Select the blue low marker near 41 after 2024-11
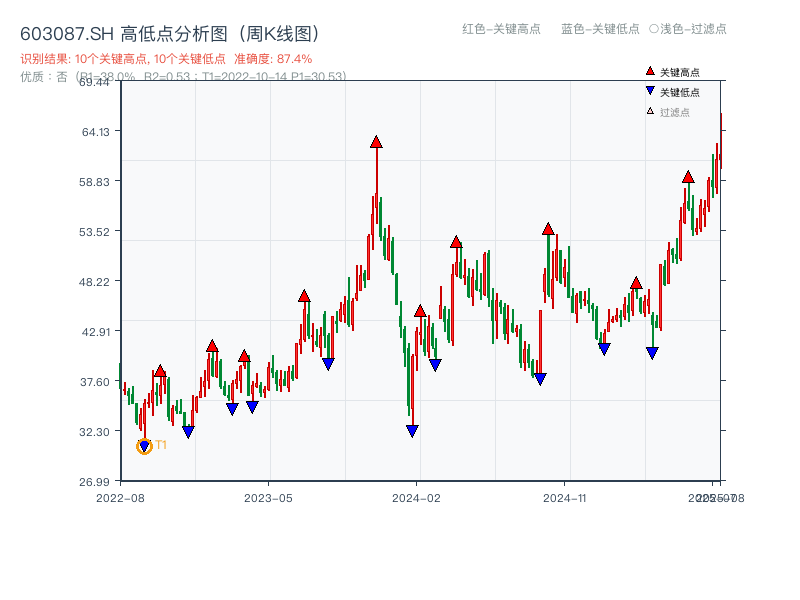800x600 pixels. pos(604,349)
